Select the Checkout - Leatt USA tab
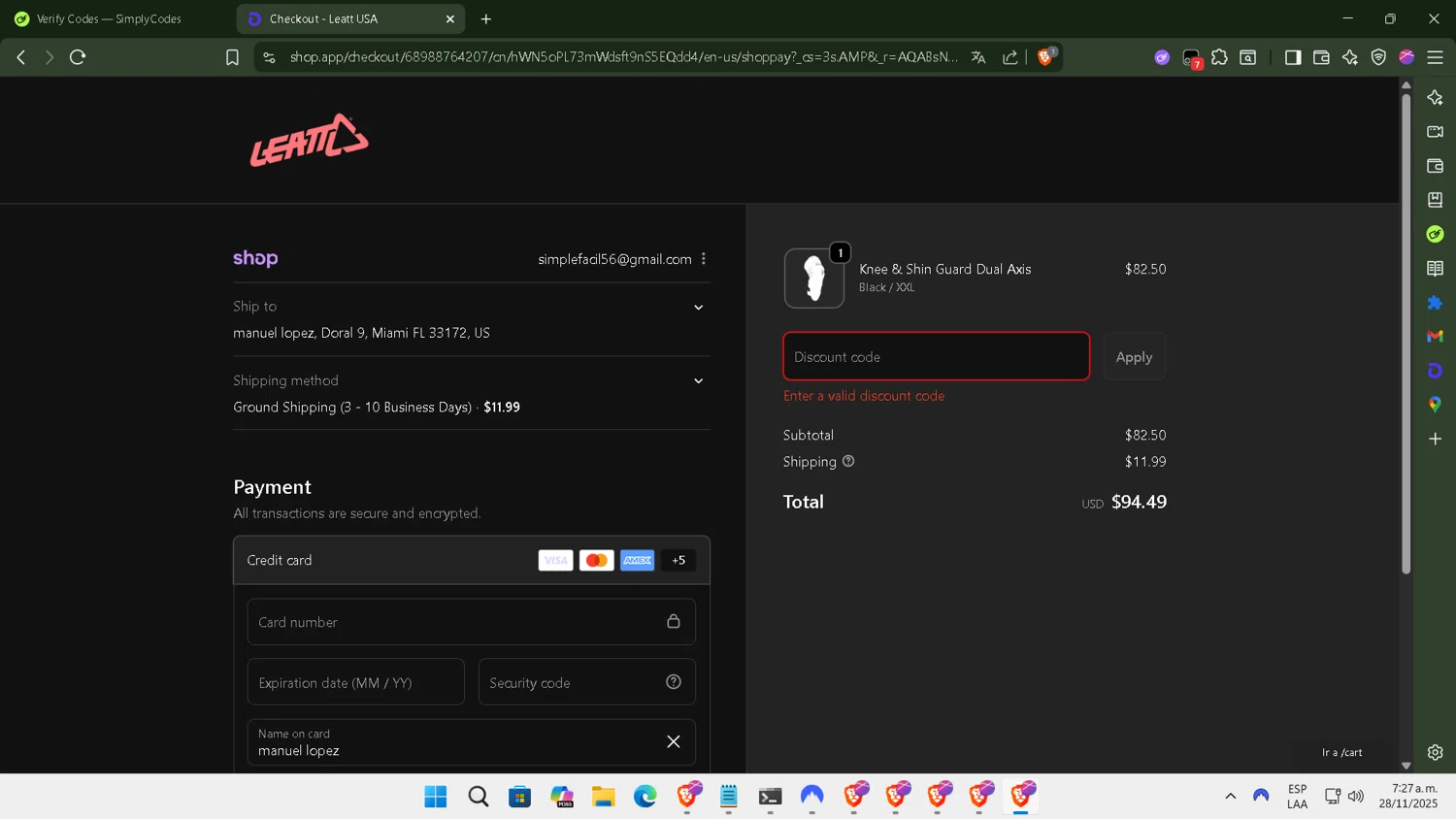The width and height of the screenshot is (1456, 819). click(350, 18)
